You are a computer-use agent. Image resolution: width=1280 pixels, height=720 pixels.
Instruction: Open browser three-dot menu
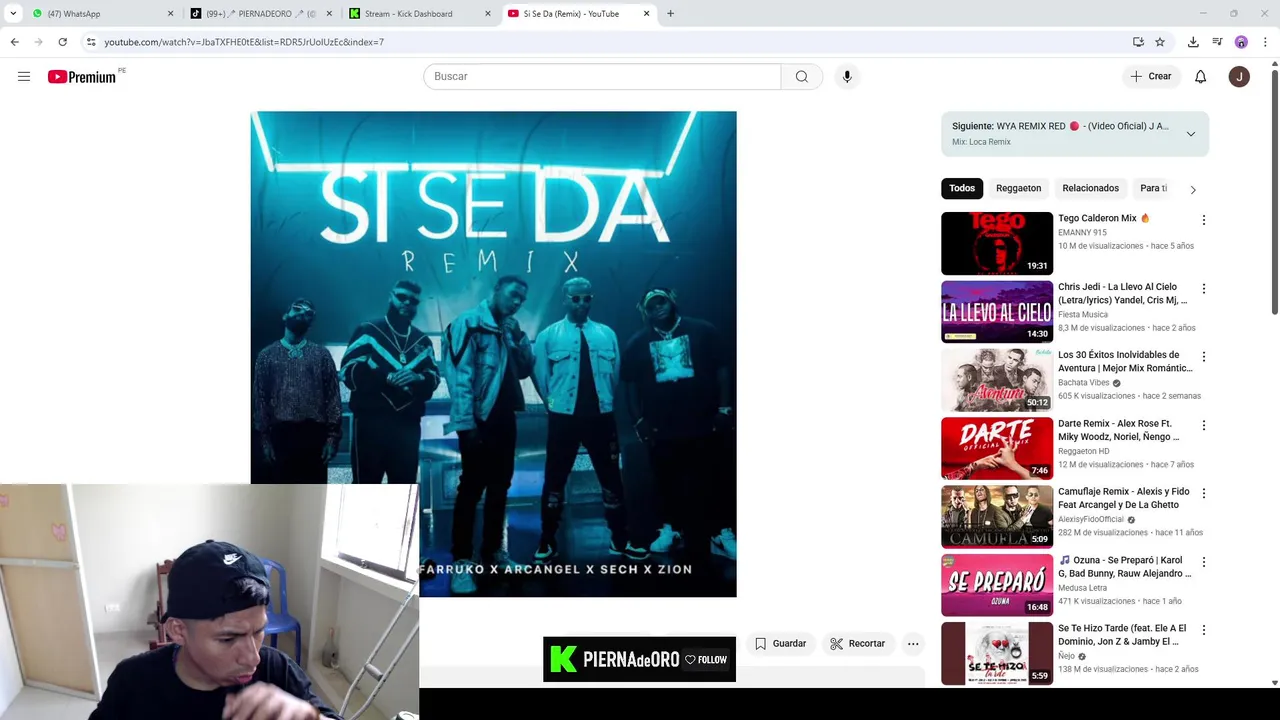click(x=1265, y=42)
